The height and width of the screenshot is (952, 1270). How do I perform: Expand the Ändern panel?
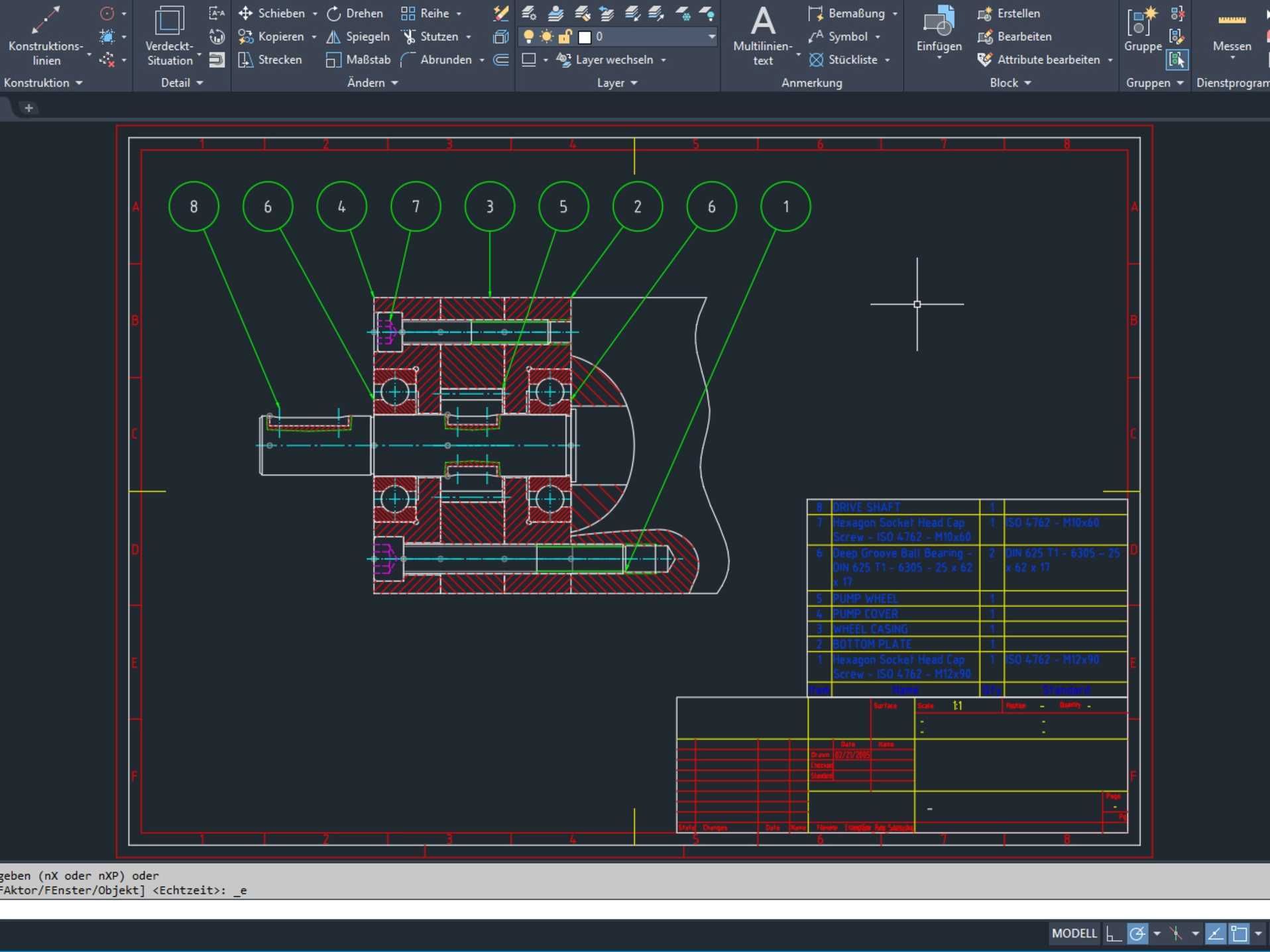click(x=372, y=83)
